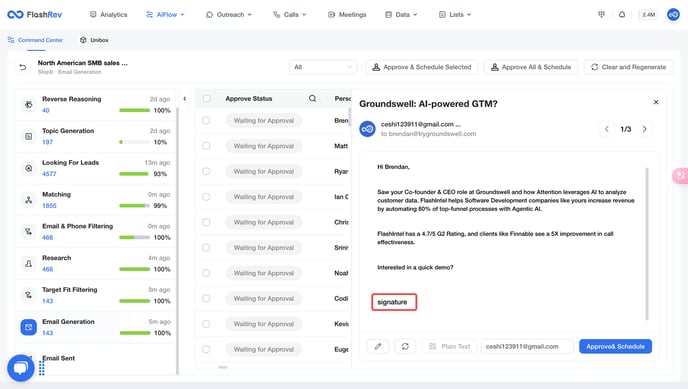Open the user avatar menu
688x389 pixels.
673,14
